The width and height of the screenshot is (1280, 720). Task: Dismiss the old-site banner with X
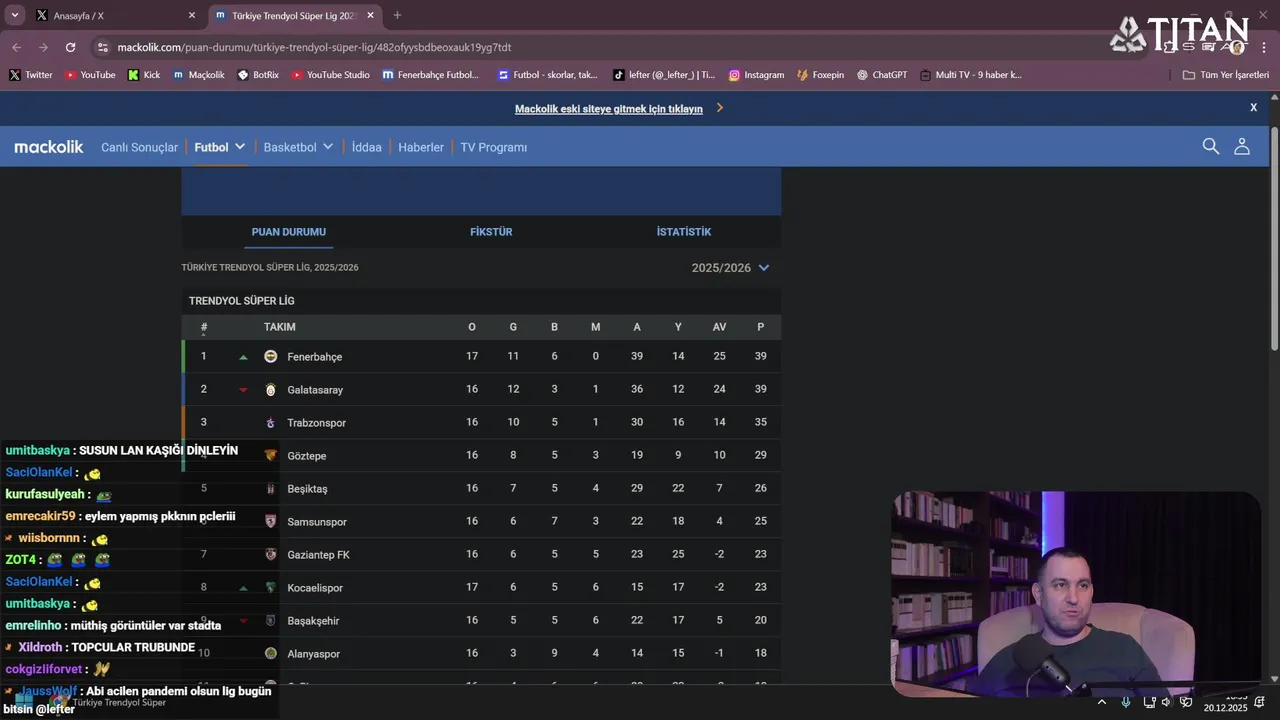[x=1253, y=107]
